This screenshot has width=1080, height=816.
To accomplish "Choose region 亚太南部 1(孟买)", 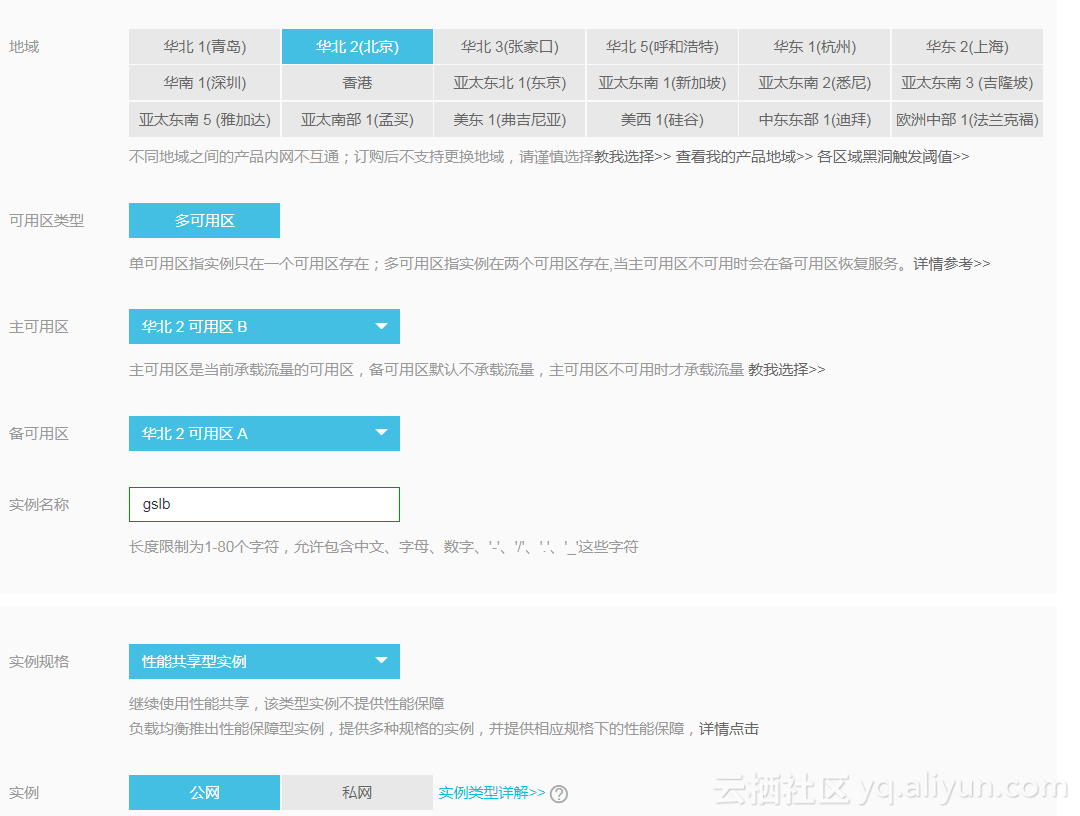I will [357, 120].
